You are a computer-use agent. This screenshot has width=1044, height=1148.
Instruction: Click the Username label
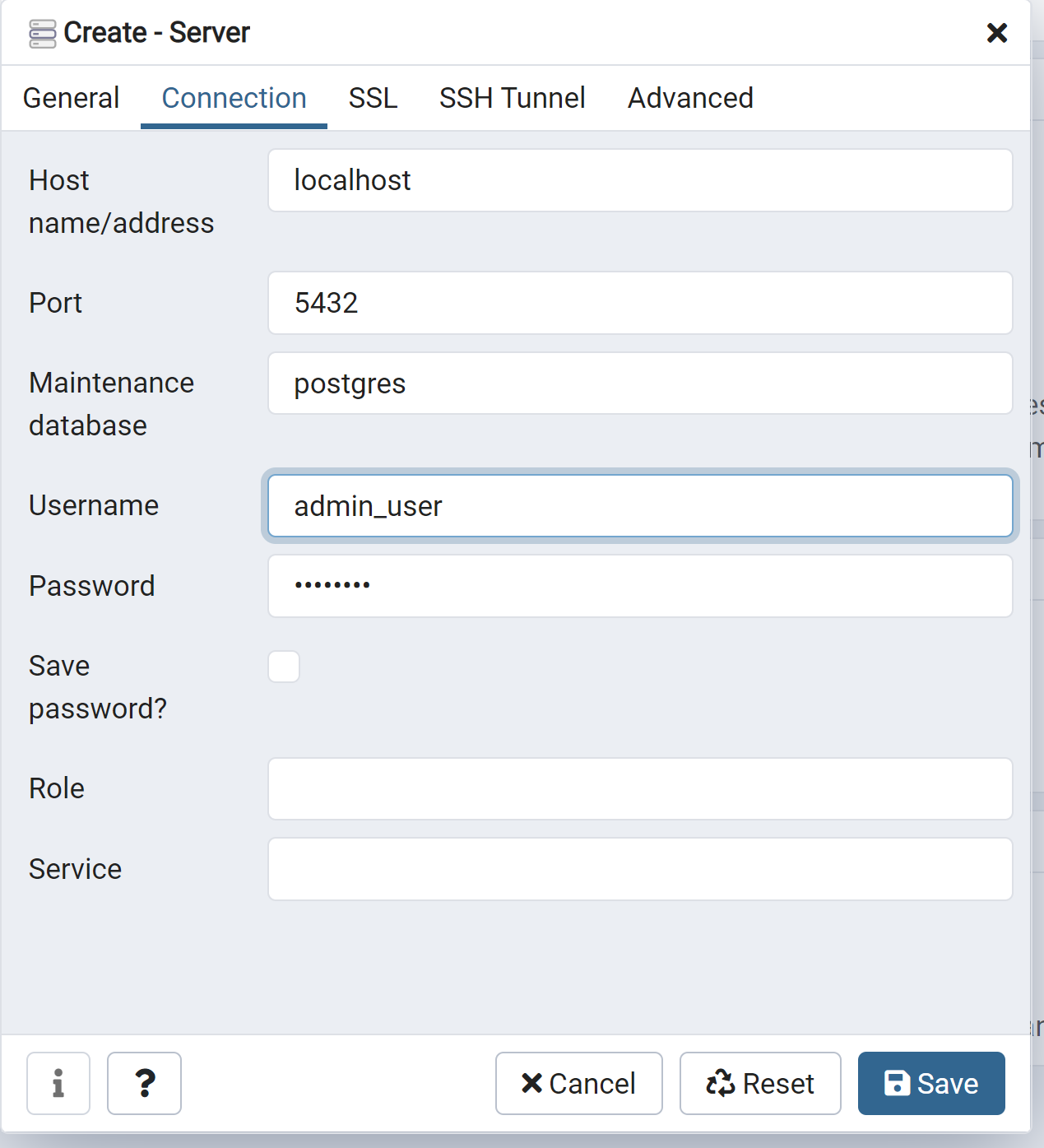coord(94,505)
